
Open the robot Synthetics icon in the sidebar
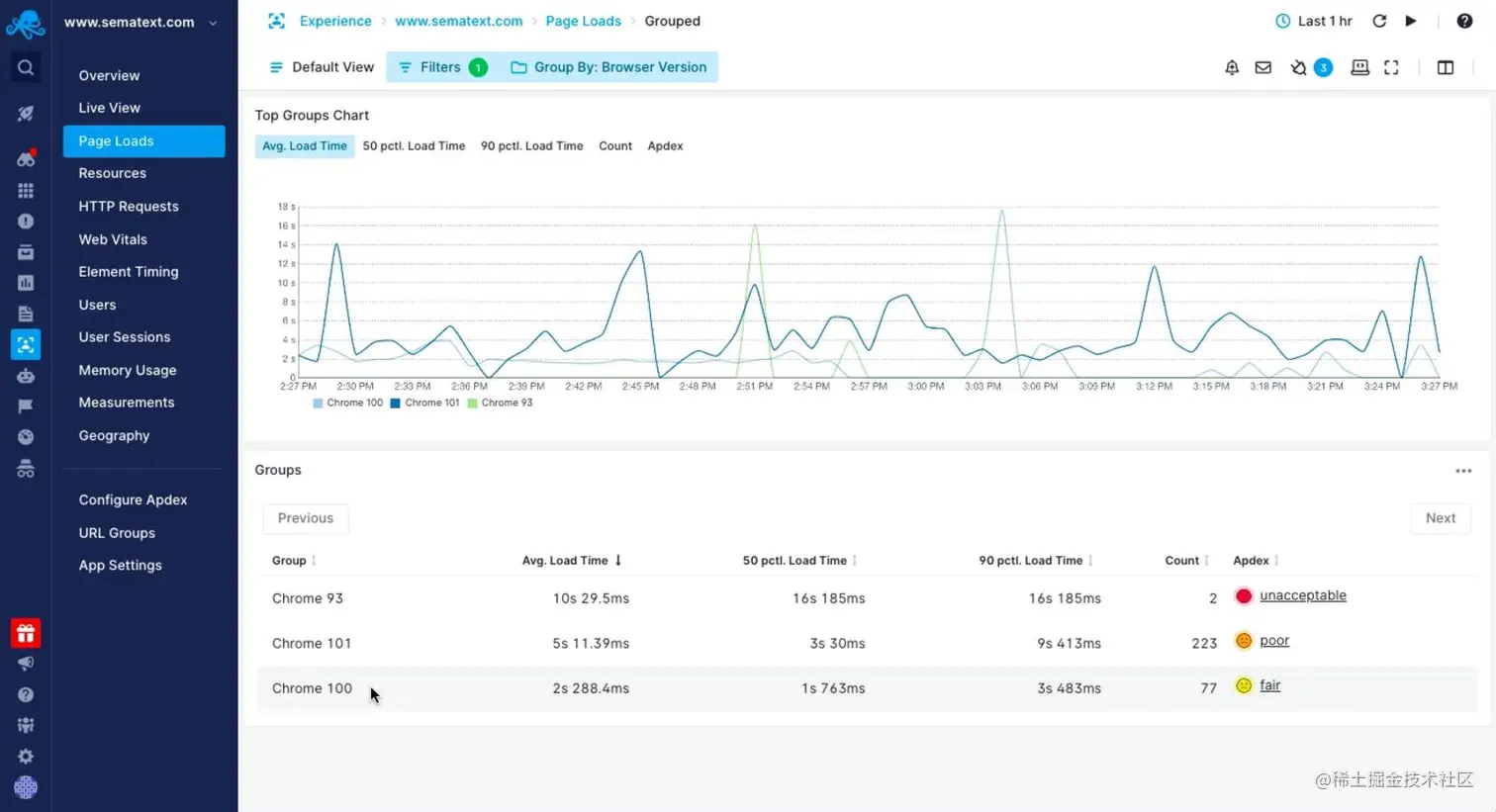point(26,376)
